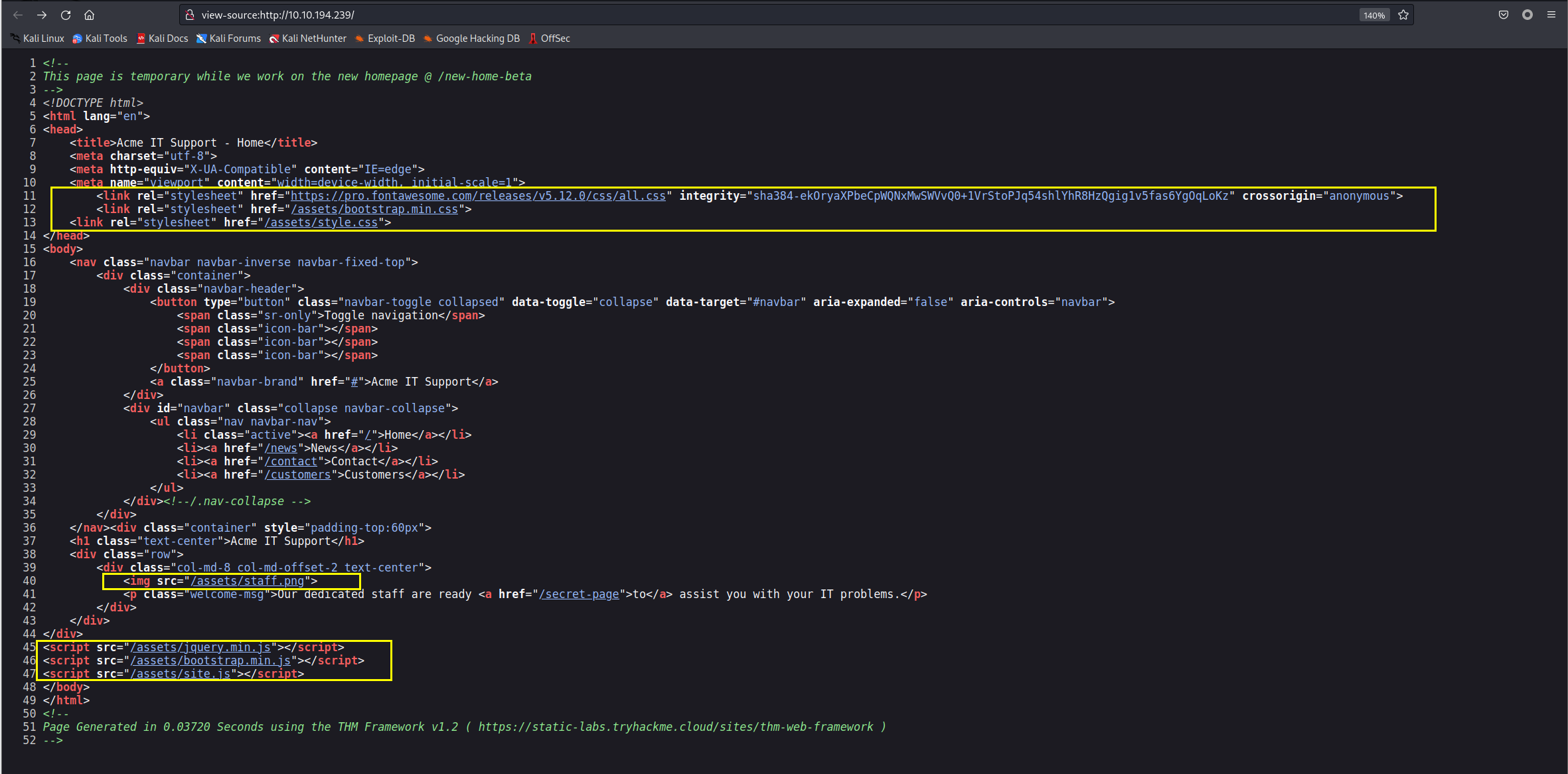Image resolution: width=1568 pixels, height=774 pixels.
Task: Click the h1 text-center Acme IT Support line
Action: coord(217,541)
